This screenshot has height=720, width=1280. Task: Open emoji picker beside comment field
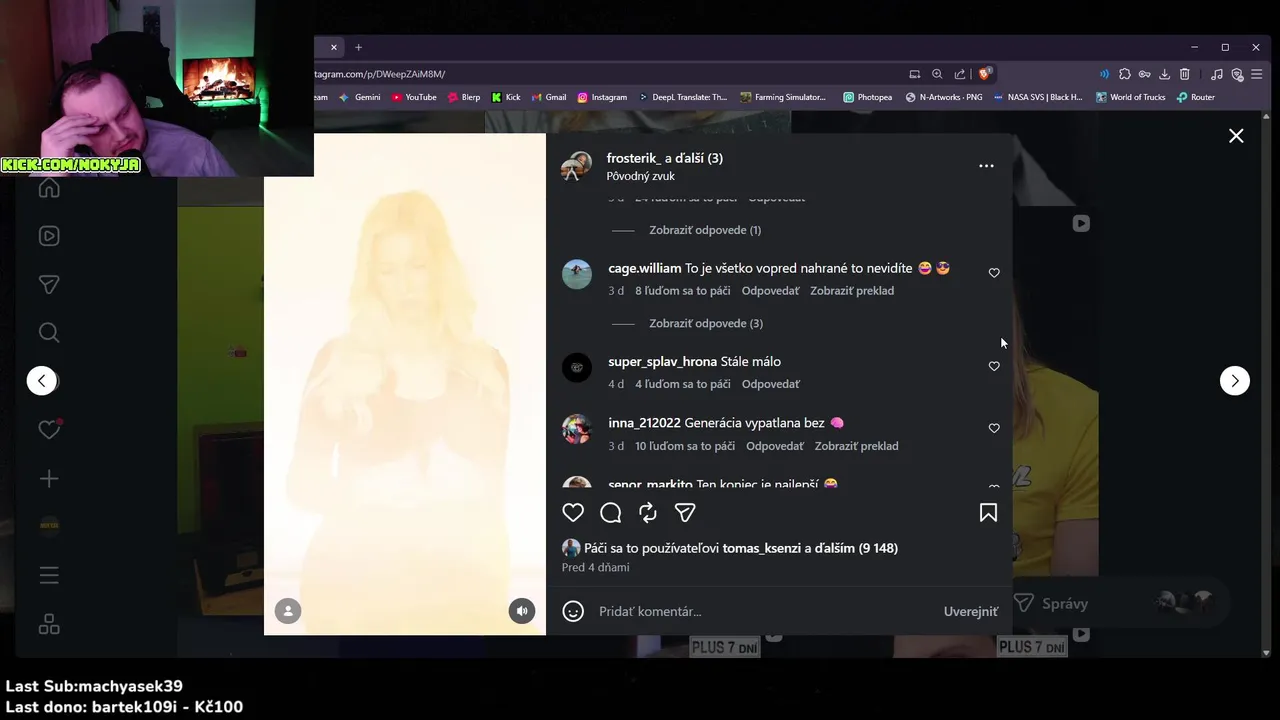(x=573, y=611)
